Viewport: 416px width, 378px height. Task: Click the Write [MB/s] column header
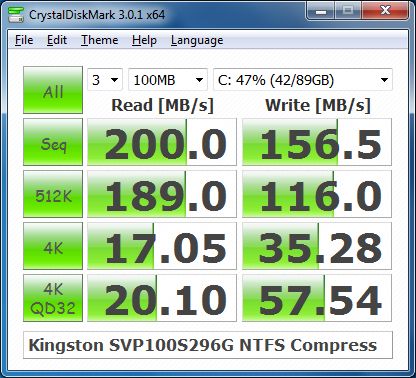(x=318, y=106)
